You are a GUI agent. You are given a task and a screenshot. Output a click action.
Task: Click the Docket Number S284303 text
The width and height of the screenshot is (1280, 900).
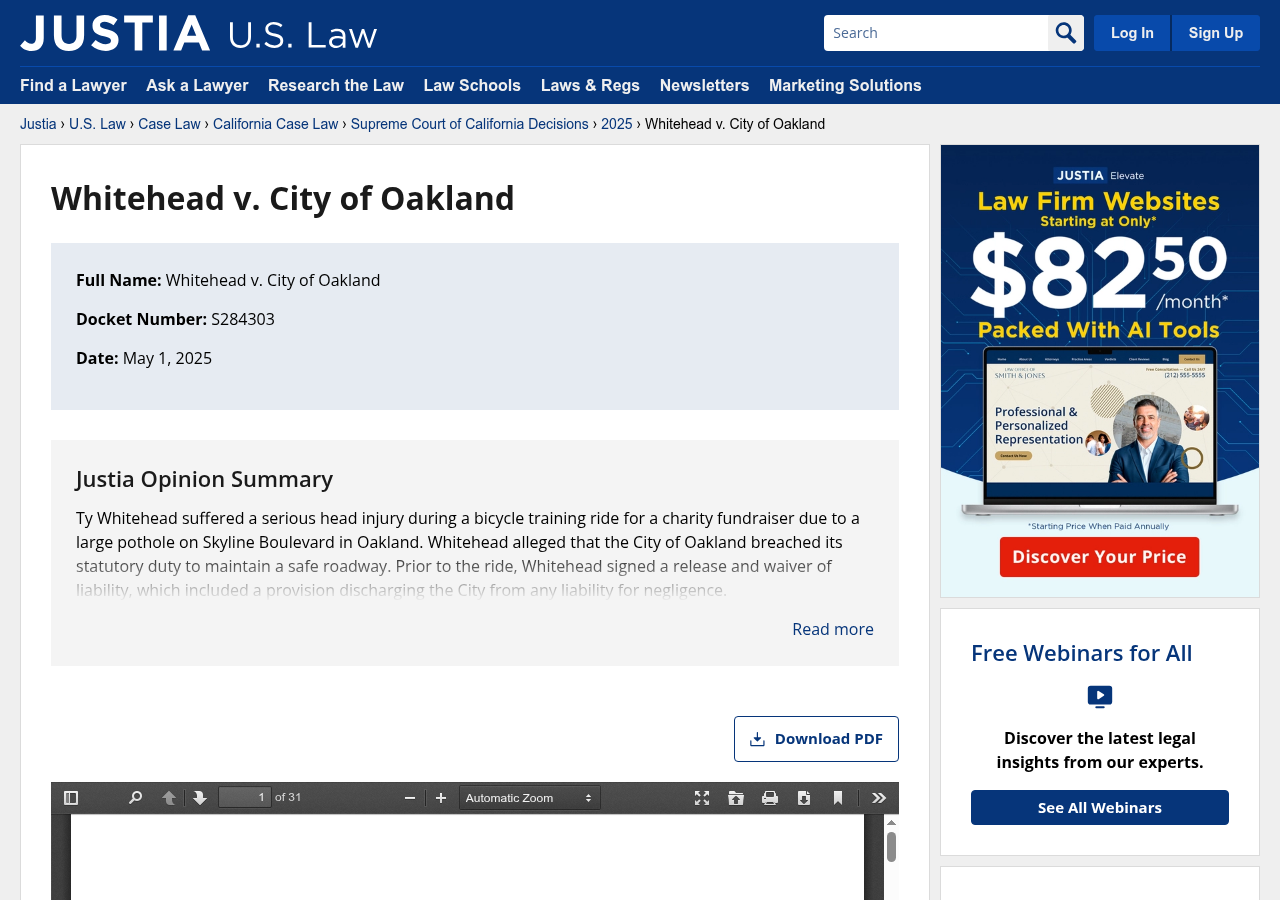click(x=175, y=319)
